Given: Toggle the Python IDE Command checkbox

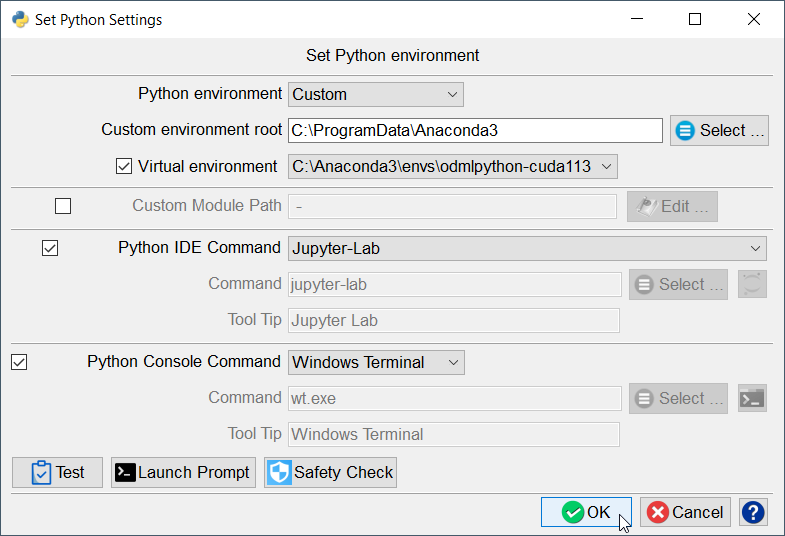Looking at the screenshot, I should click(50, 248).
